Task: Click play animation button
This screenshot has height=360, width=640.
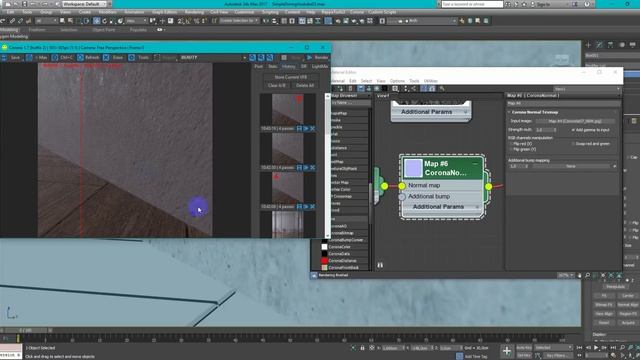Action: pyautogui.click(x=596, y=348)
